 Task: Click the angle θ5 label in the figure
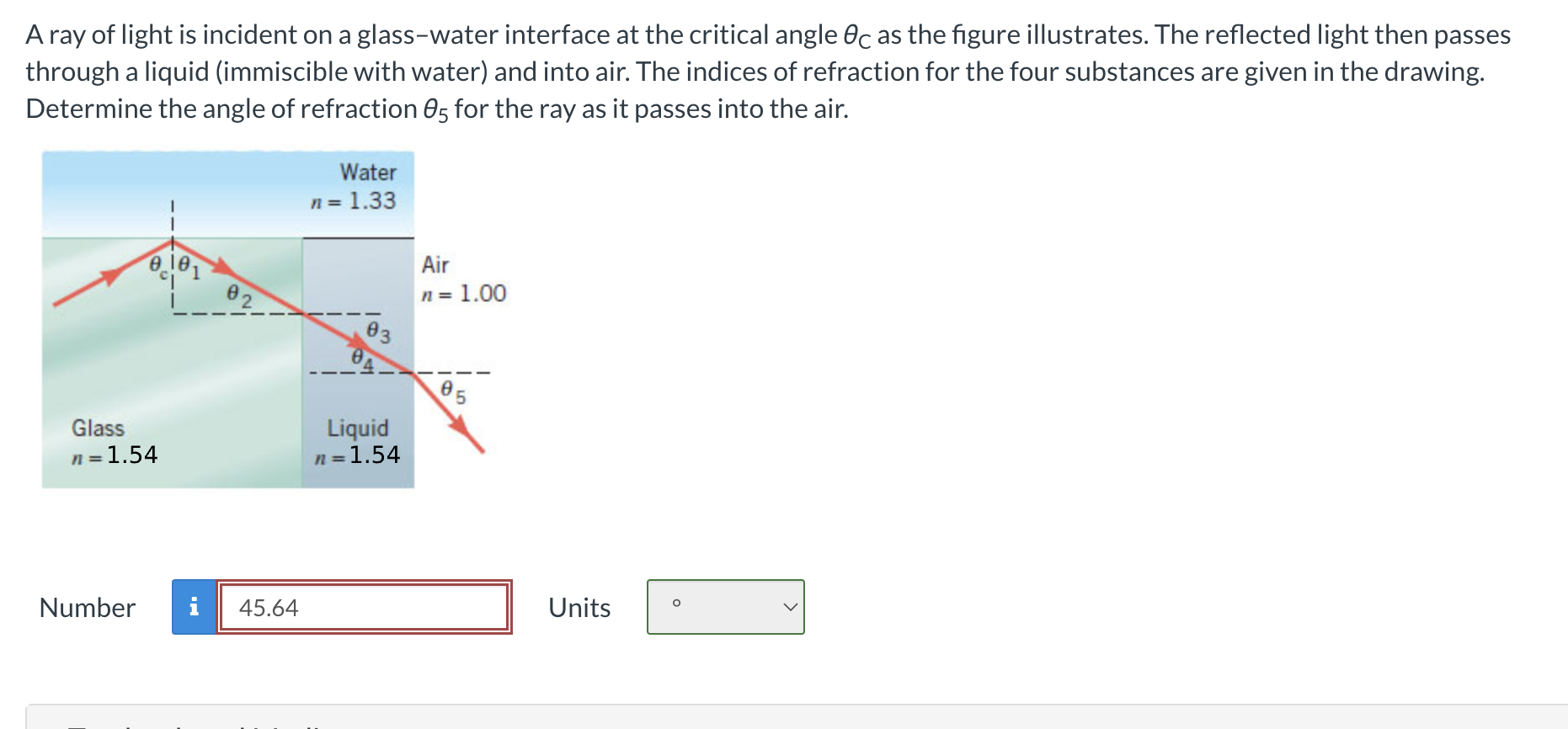(453, 390)
